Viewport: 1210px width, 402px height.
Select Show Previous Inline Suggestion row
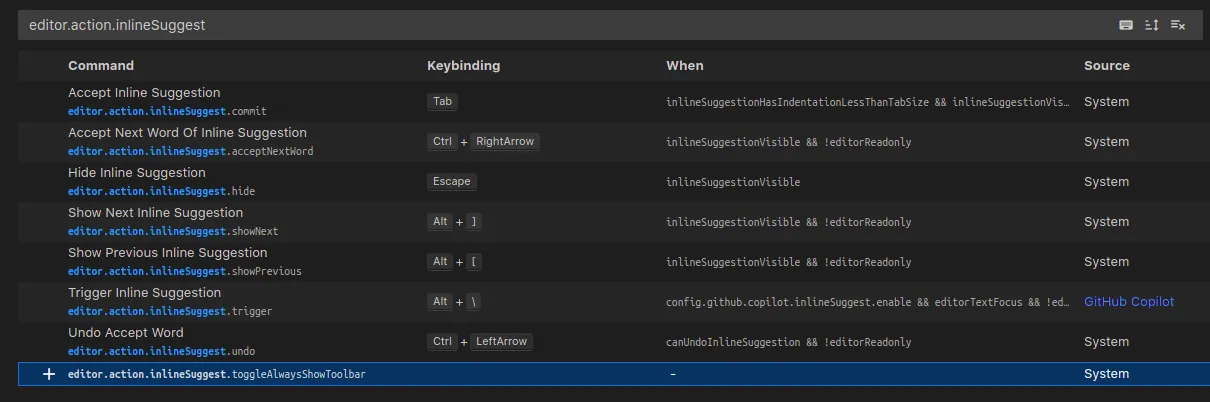tap(167, 253)
